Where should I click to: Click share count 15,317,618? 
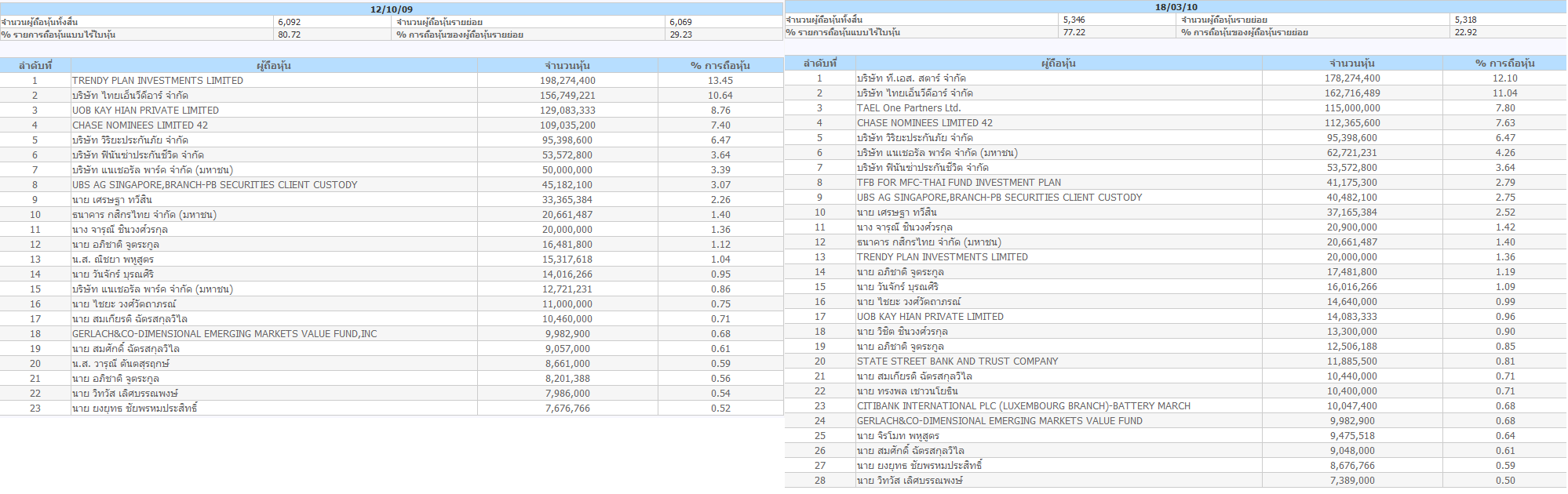567,260
